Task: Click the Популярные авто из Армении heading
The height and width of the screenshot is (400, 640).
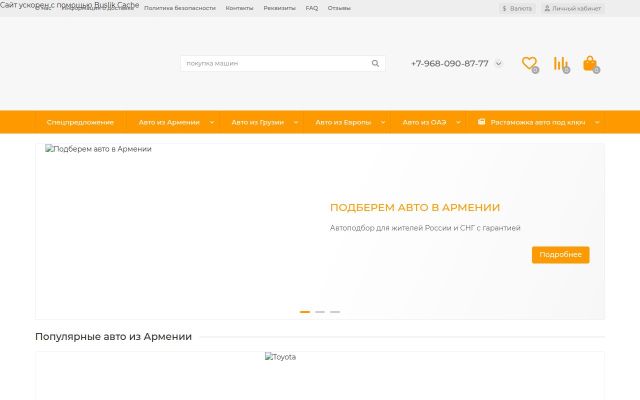Action: [113, 337]
